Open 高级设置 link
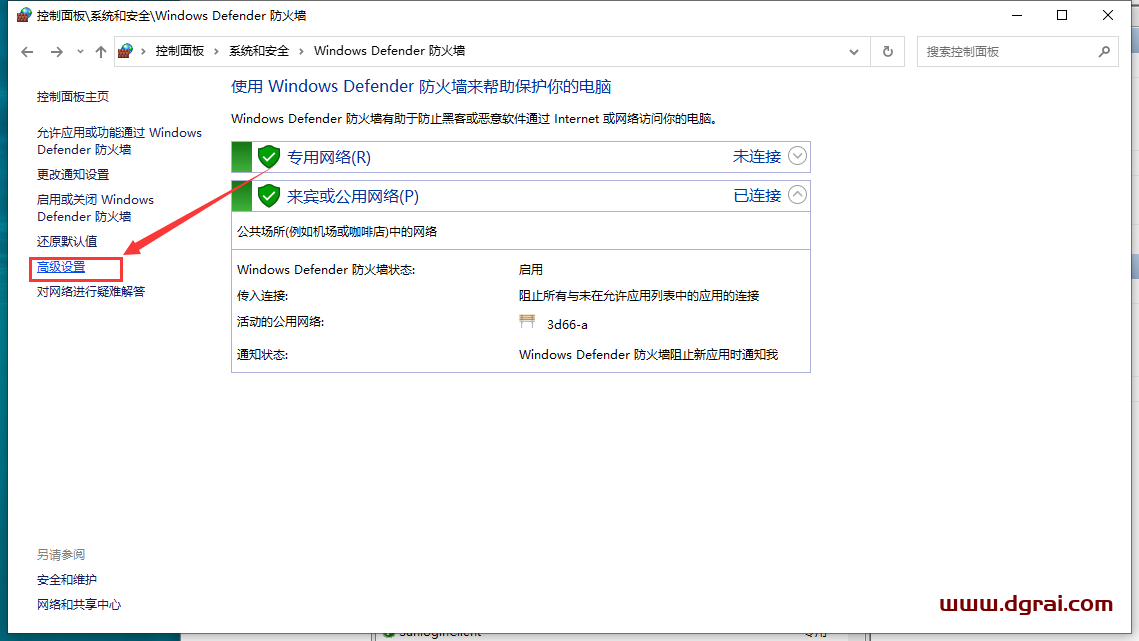This screenshot has width=1139, height=641. 61,267
